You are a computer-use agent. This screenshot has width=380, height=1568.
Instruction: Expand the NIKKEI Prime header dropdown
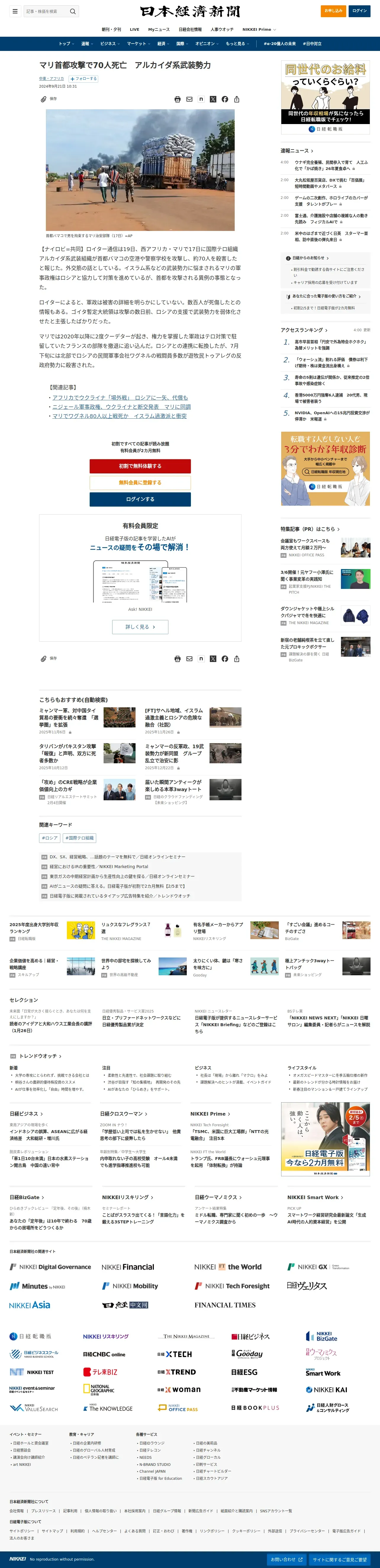coord(259,29)
